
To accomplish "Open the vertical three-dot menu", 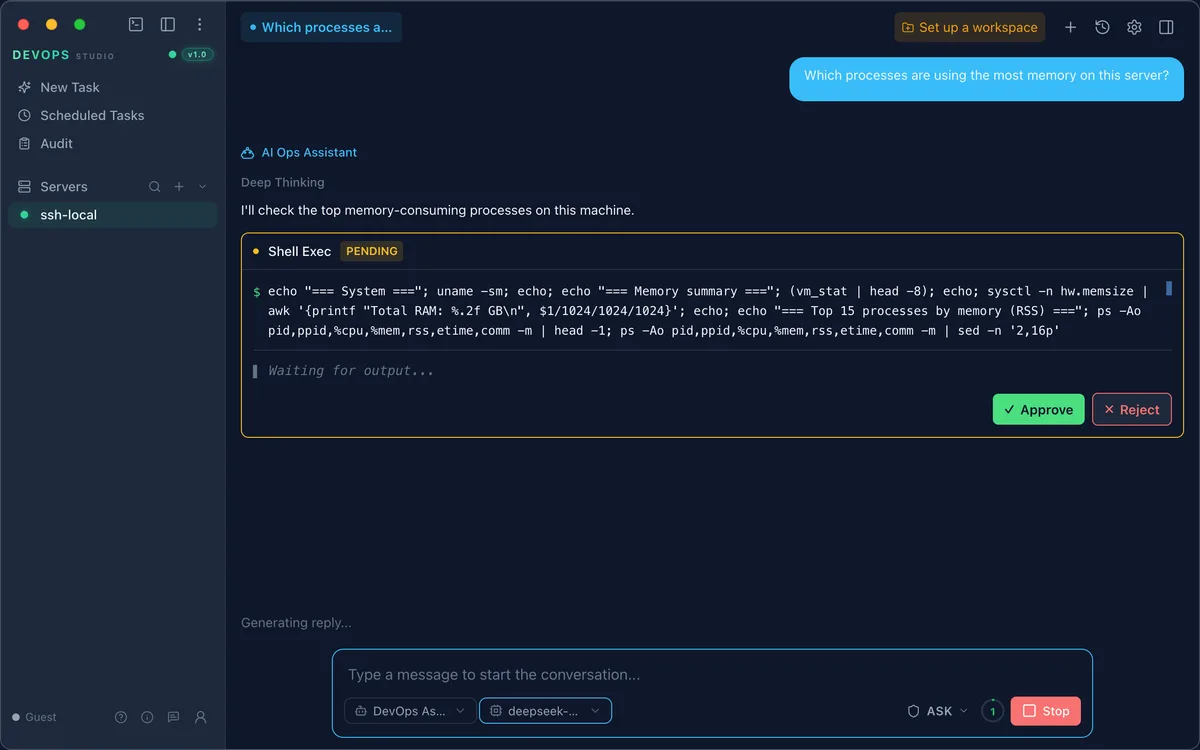I will click(200, 24).
